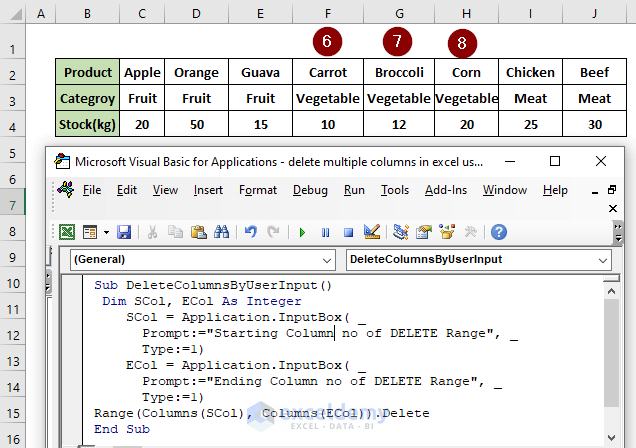Screen dimensions: 636x448
Task: Restore the inner code window
Action: point(612,190)
